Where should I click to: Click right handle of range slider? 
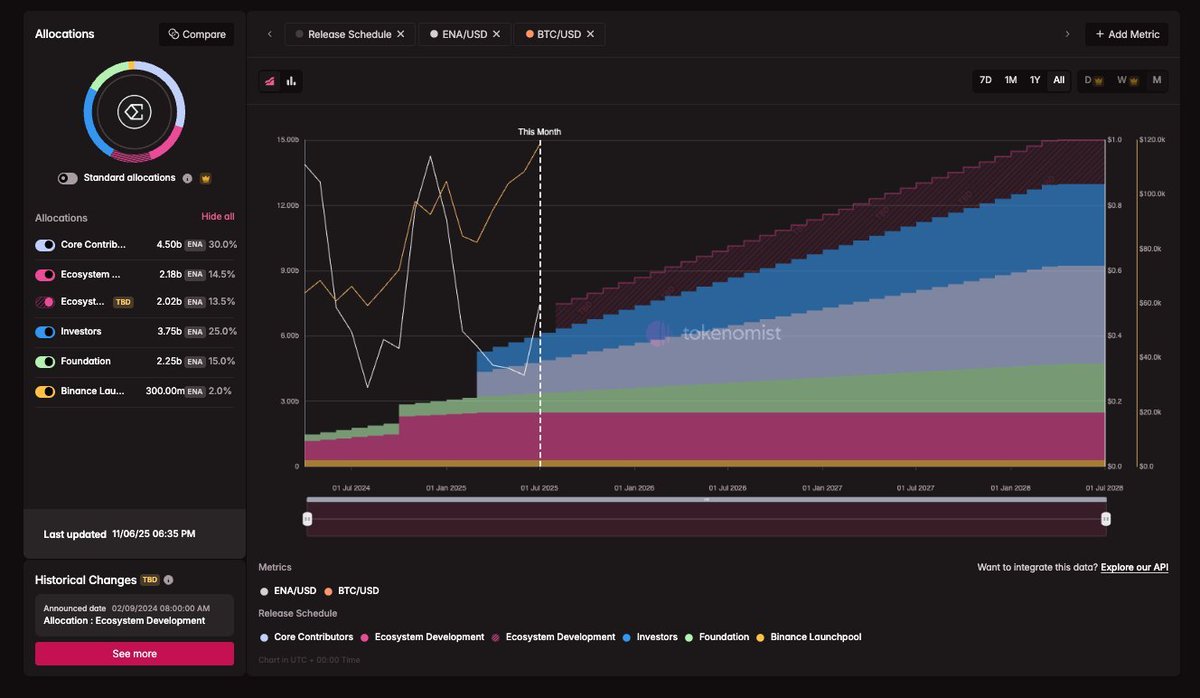click(x=1106, y=518)
